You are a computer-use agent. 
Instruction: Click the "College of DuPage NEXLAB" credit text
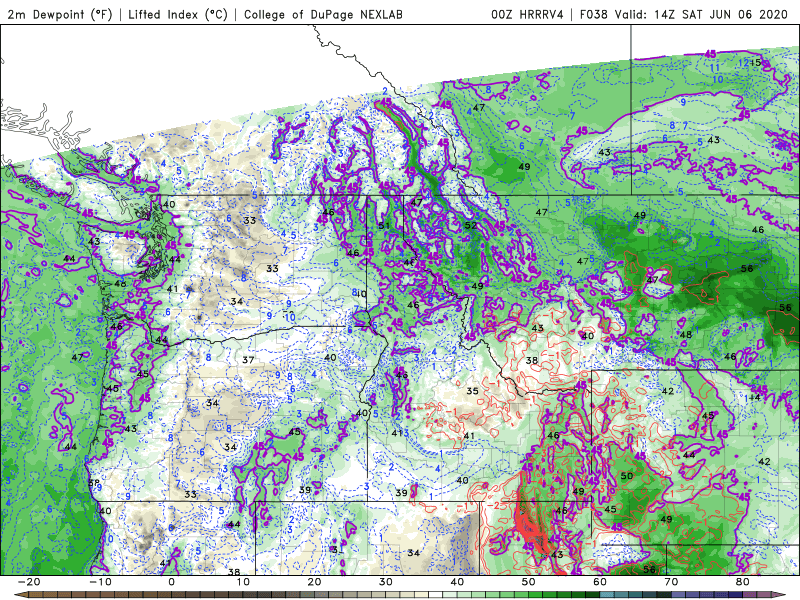coord(323,14)
